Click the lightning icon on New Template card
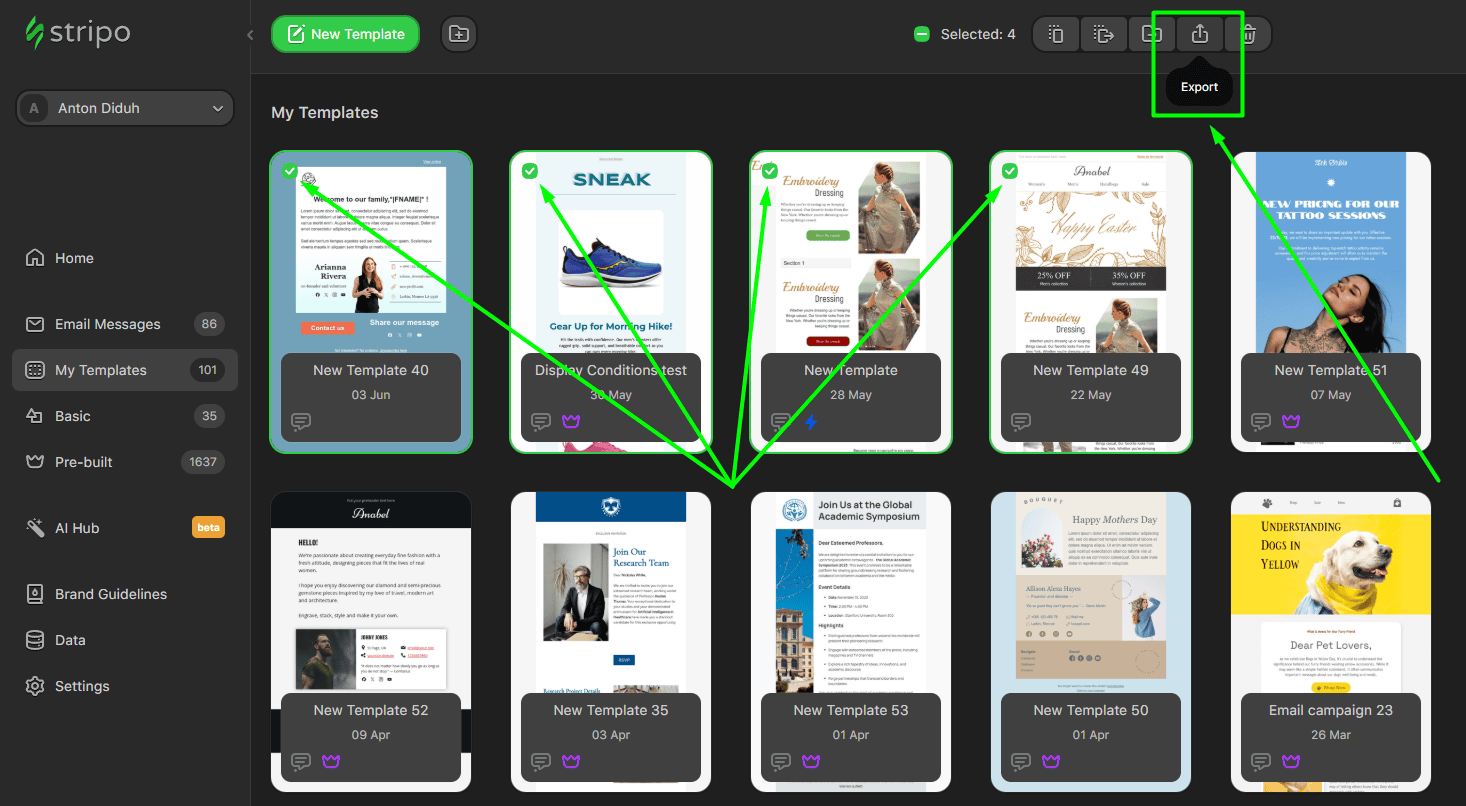The image size is (1466, 806). (x=810, y=422)
